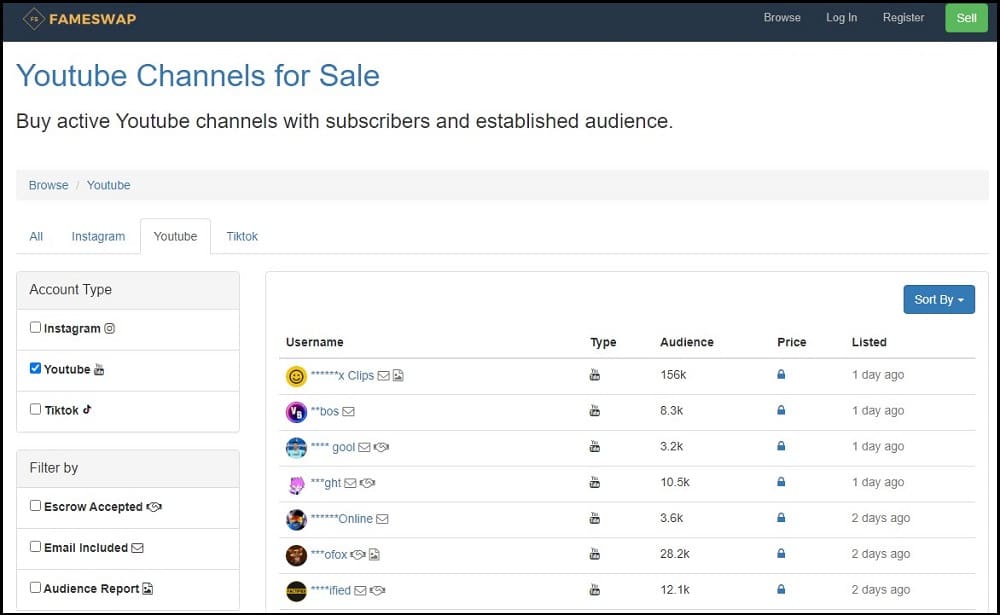Switch to the All tab
Viewport: 1000px width, 615px height.
click(36, 236)
